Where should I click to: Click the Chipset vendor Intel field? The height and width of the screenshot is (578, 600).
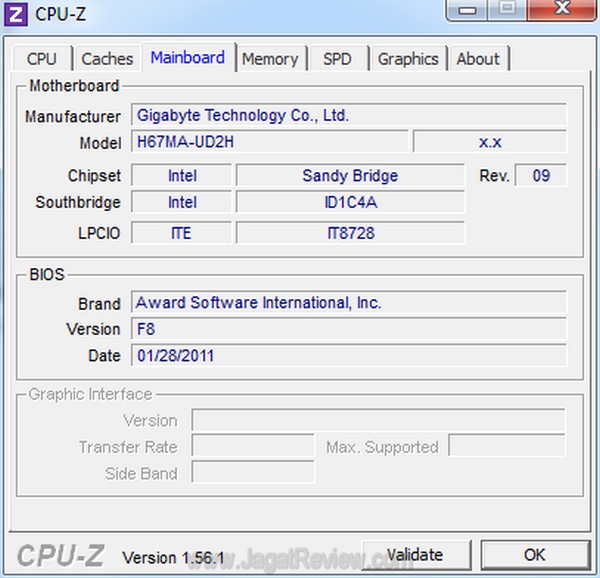(x=182, y=176)
